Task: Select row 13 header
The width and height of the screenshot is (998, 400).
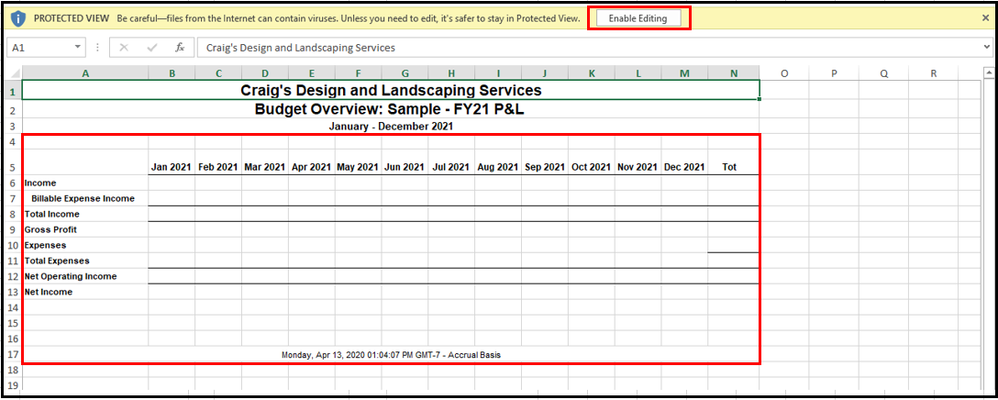Action: 13,292
